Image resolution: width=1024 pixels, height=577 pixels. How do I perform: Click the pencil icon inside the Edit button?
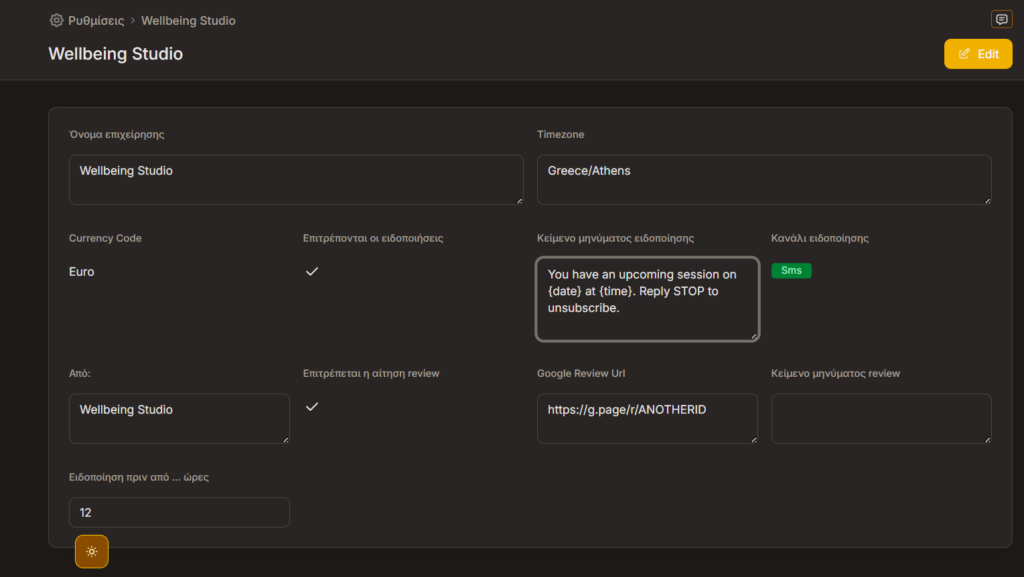963,53
